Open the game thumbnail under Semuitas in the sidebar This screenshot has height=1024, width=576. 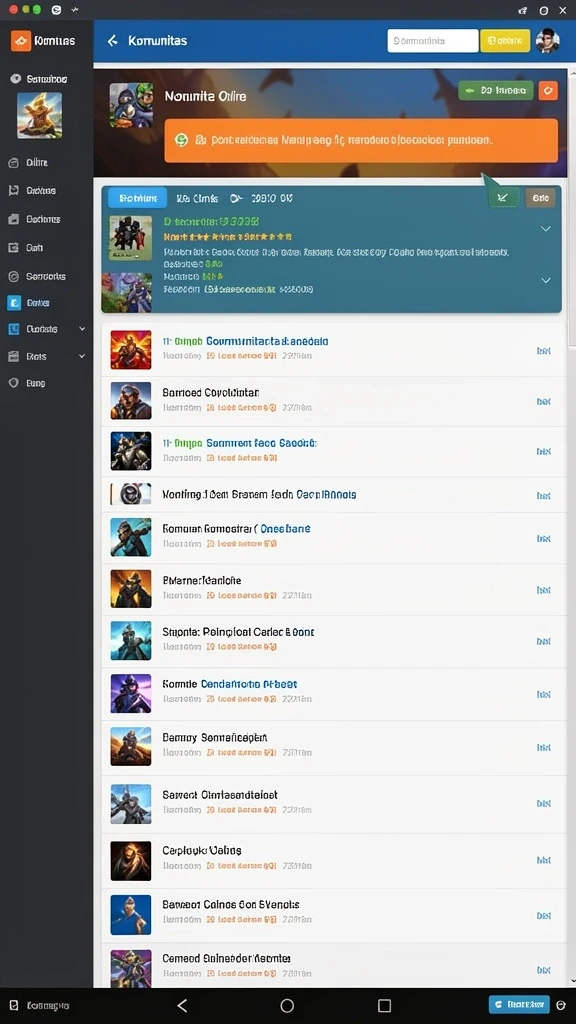click(x=40, y=115)
